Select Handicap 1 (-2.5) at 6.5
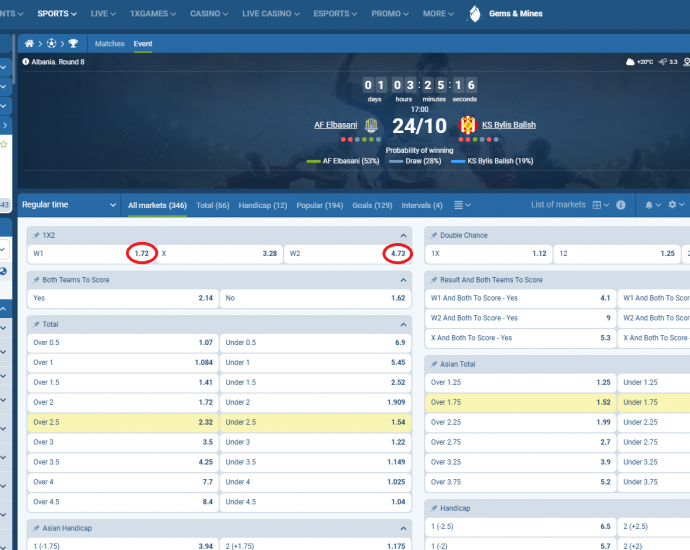 coord(521,527)
